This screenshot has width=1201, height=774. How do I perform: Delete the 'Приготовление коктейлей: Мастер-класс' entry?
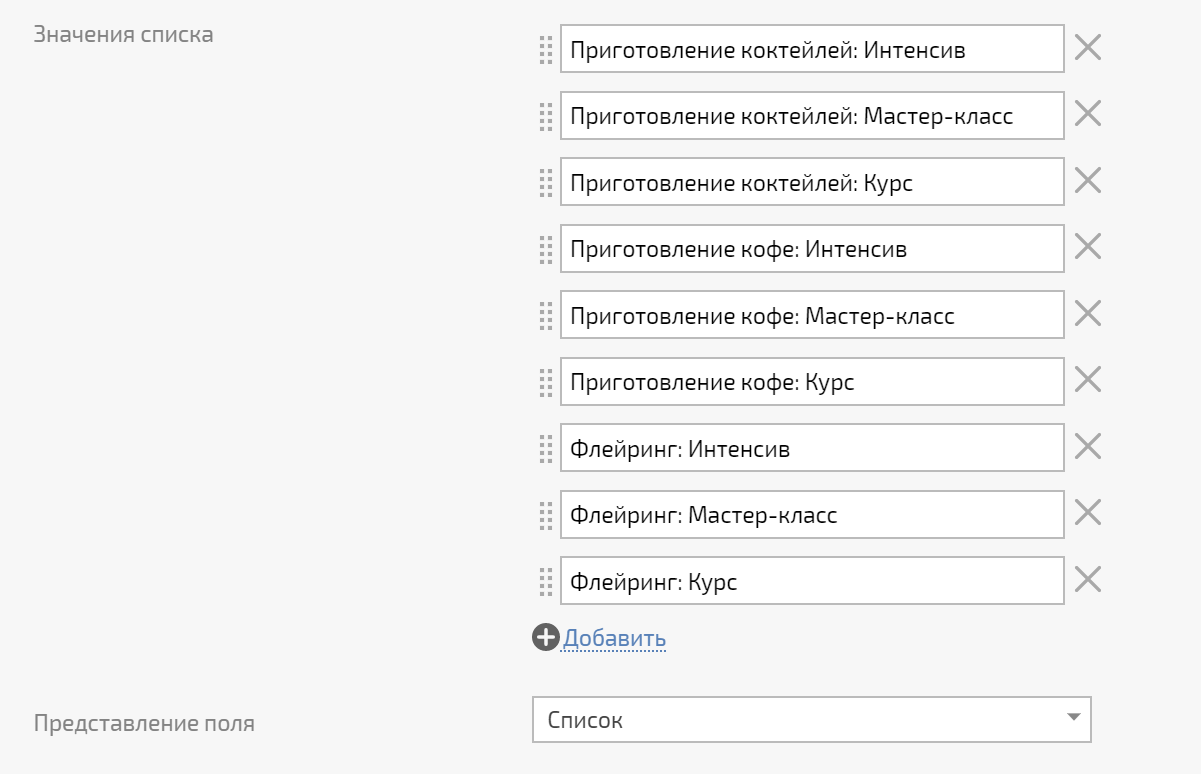[1087, 114]
